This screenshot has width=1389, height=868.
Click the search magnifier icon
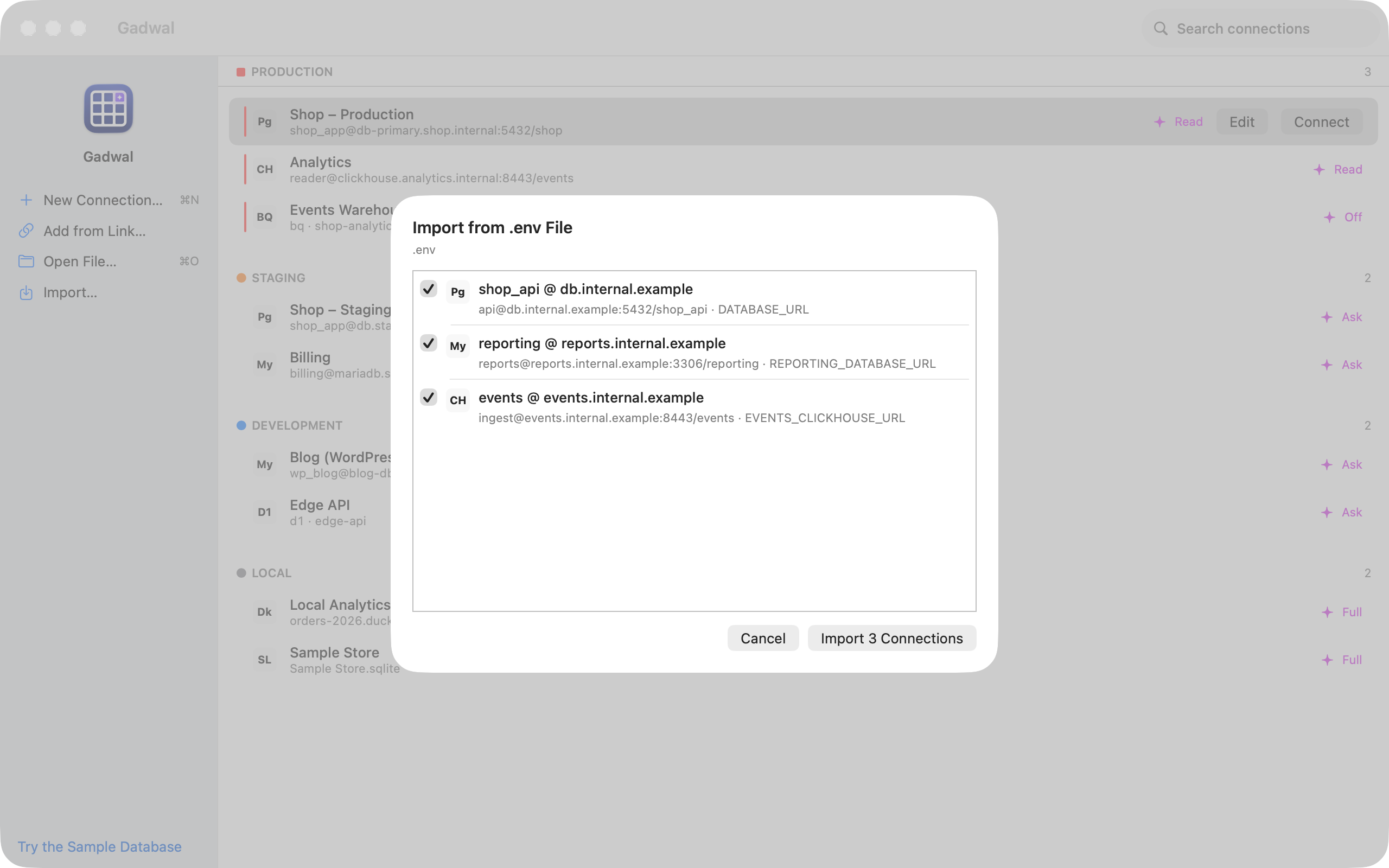(x=1161, y=29)
